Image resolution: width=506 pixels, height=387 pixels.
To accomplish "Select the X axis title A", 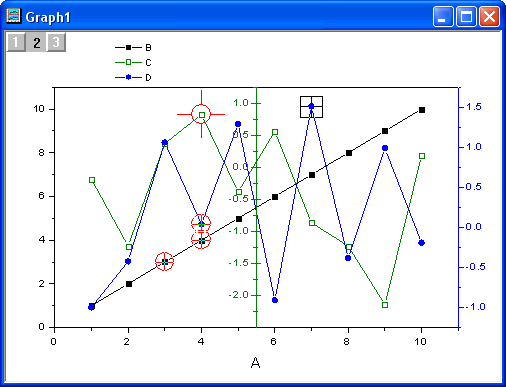I will click(x=255, y=362).
